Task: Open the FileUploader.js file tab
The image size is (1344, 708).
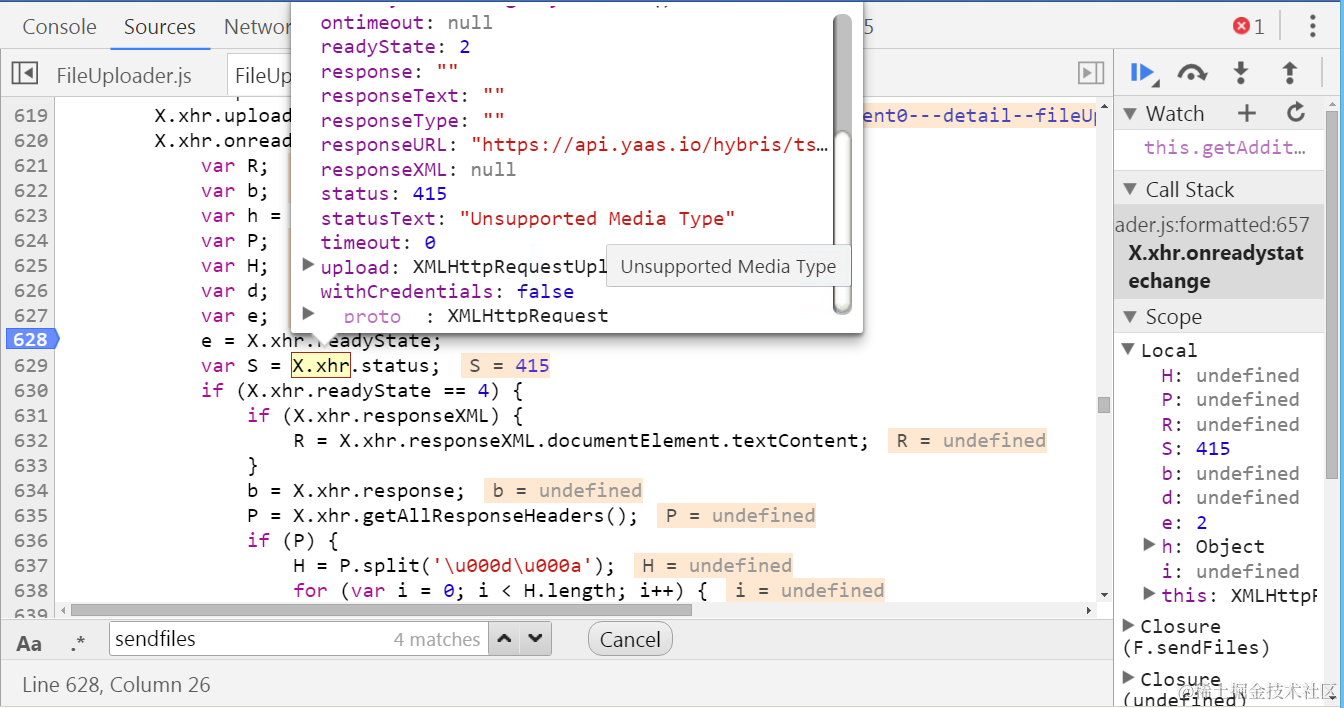Action: coord(123,76)
